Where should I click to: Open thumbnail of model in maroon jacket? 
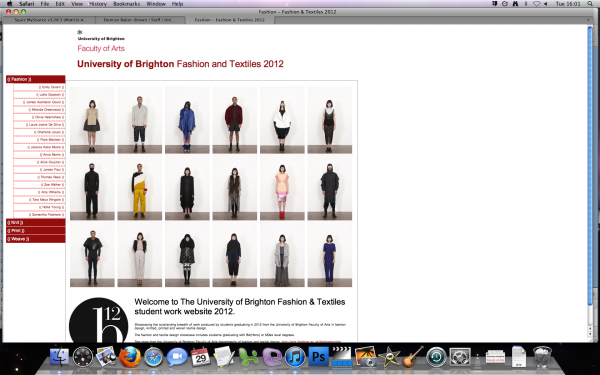click(x=235, y=120)
